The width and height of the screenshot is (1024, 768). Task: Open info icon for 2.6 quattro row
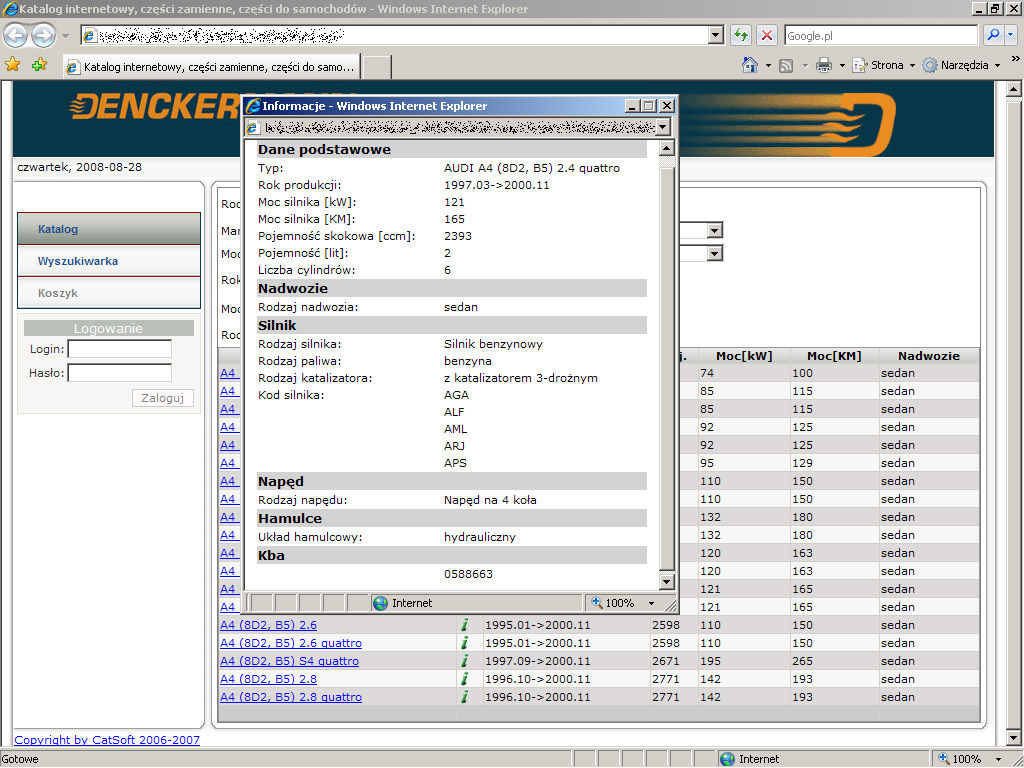(x=464, y=643)
